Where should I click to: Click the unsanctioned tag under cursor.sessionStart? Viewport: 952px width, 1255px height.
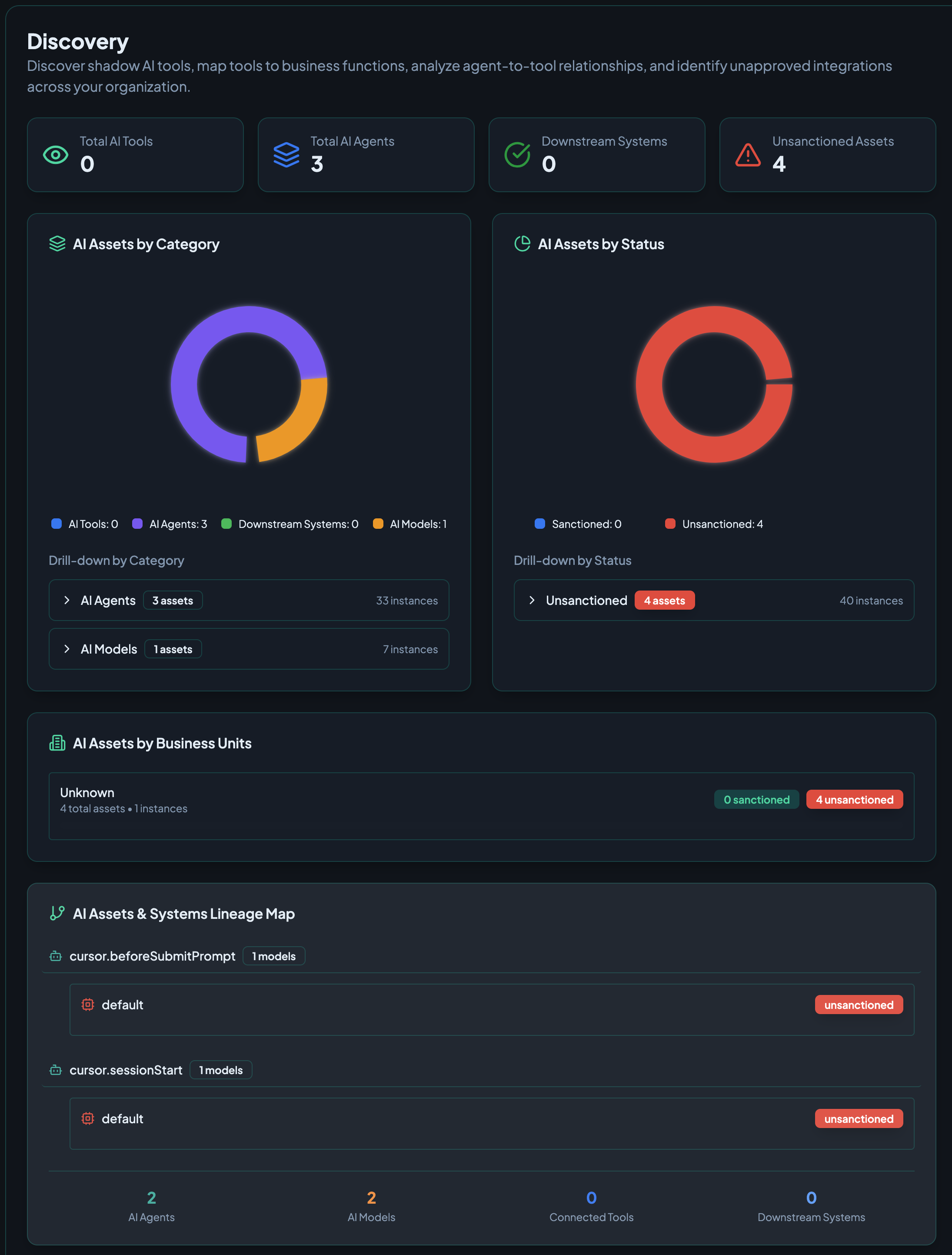click(x=859, y=1119)
